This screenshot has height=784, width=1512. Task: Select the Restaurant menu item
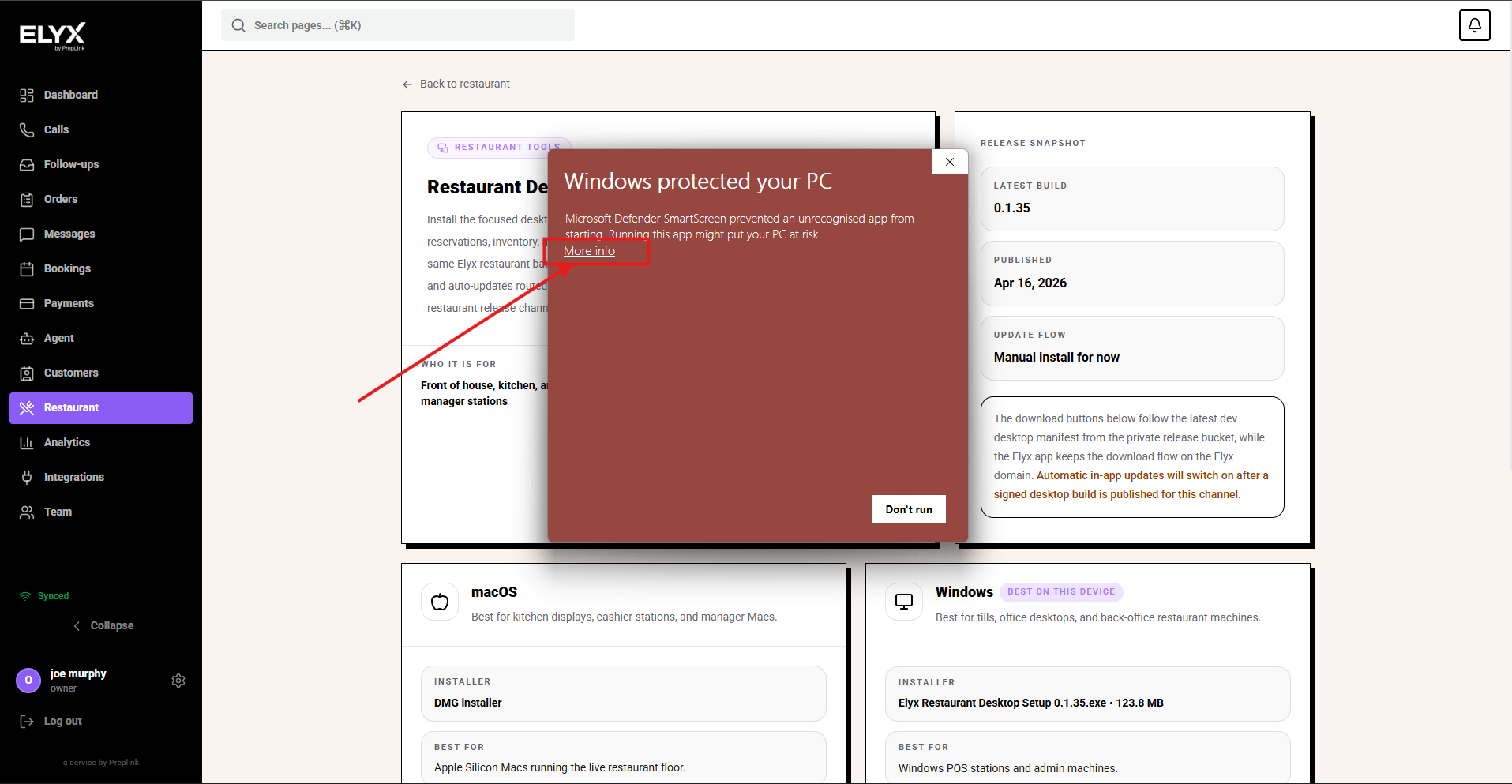(x=101, y=407)
